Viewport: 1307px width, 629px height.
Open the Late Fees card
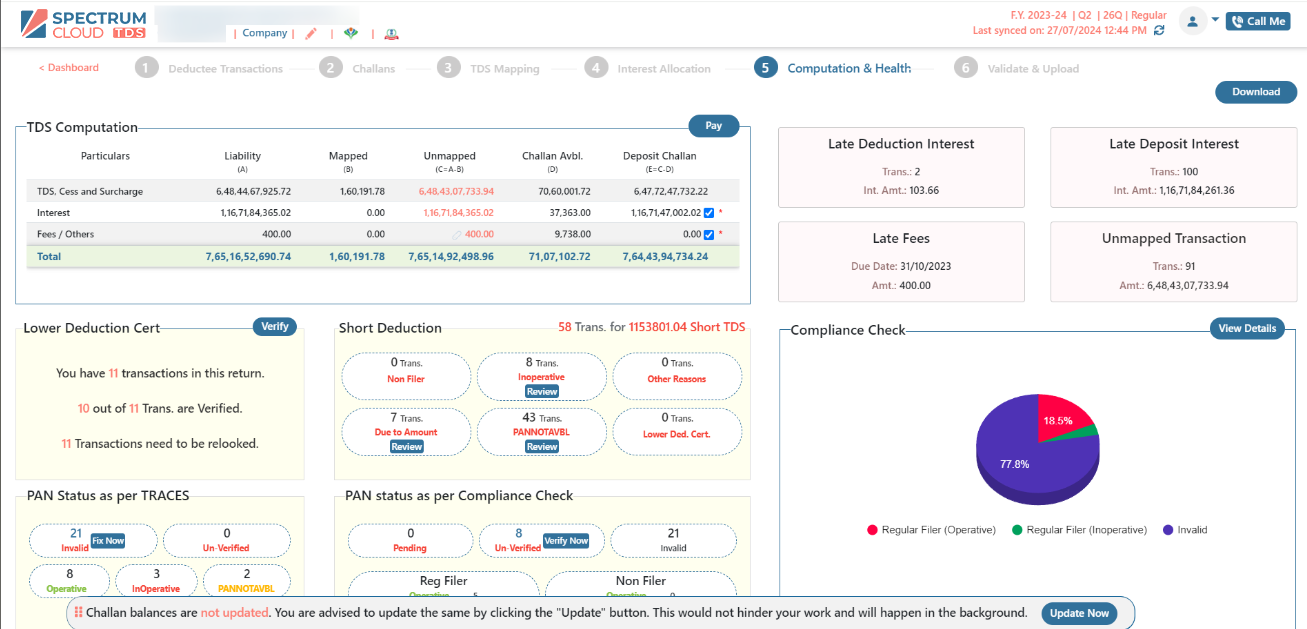point(901,261)
